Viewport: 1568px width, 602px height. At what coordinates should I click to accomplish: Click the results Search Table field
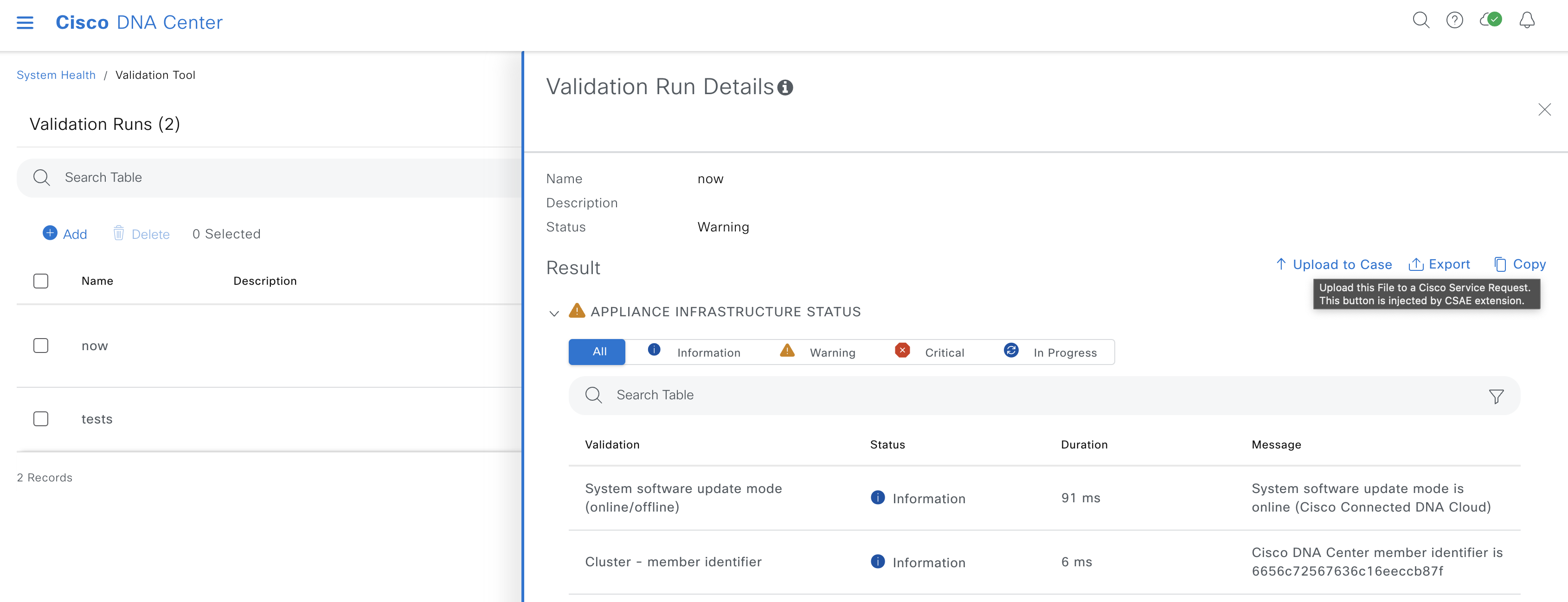tap(1044, 396)
